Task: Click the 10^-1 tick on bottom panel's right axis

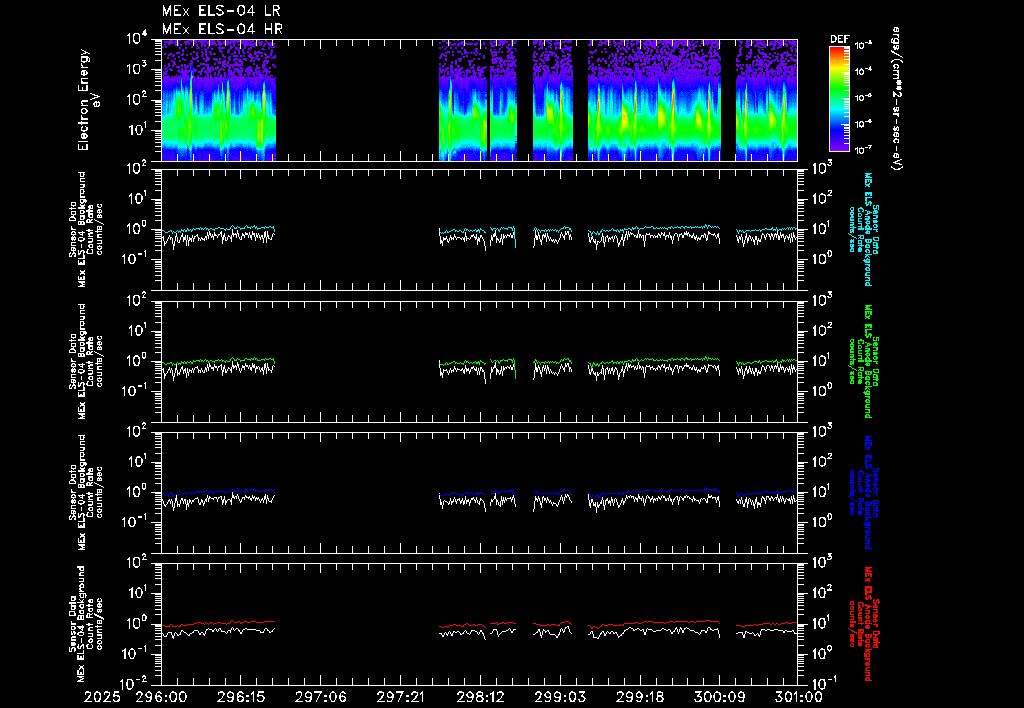Action: [824, 683]
